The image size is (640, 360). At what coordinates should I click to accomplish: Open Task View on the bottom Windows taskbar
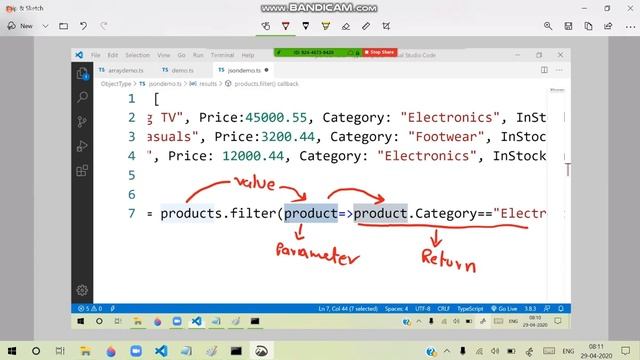(x=60, y=351)
